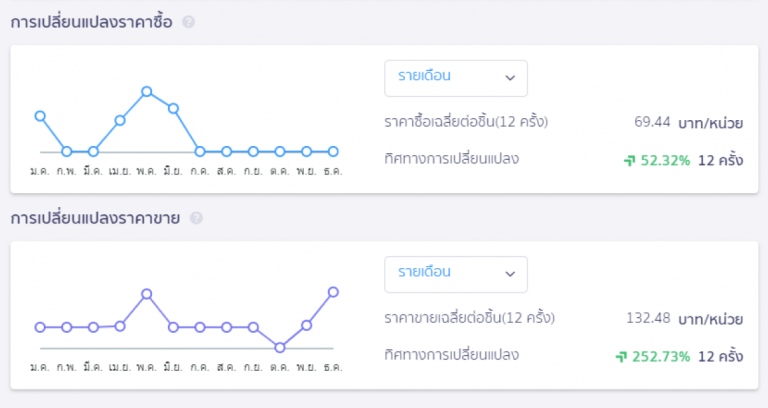Click help icon beside การเปลี่ยนแปลงราคาซื้อ heading
Viewport: 768px width, 408px height.
(189, 22)
